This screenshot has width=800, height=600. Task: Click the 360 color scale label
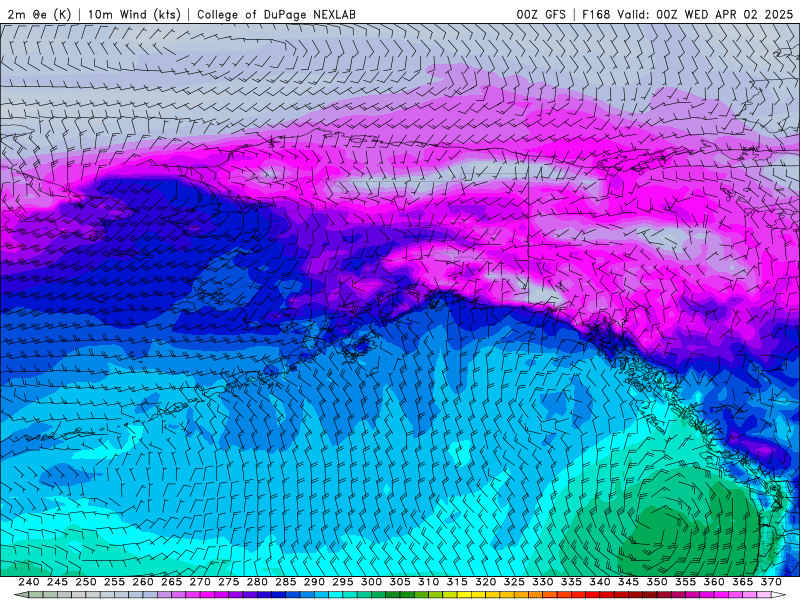click(714, 582)
